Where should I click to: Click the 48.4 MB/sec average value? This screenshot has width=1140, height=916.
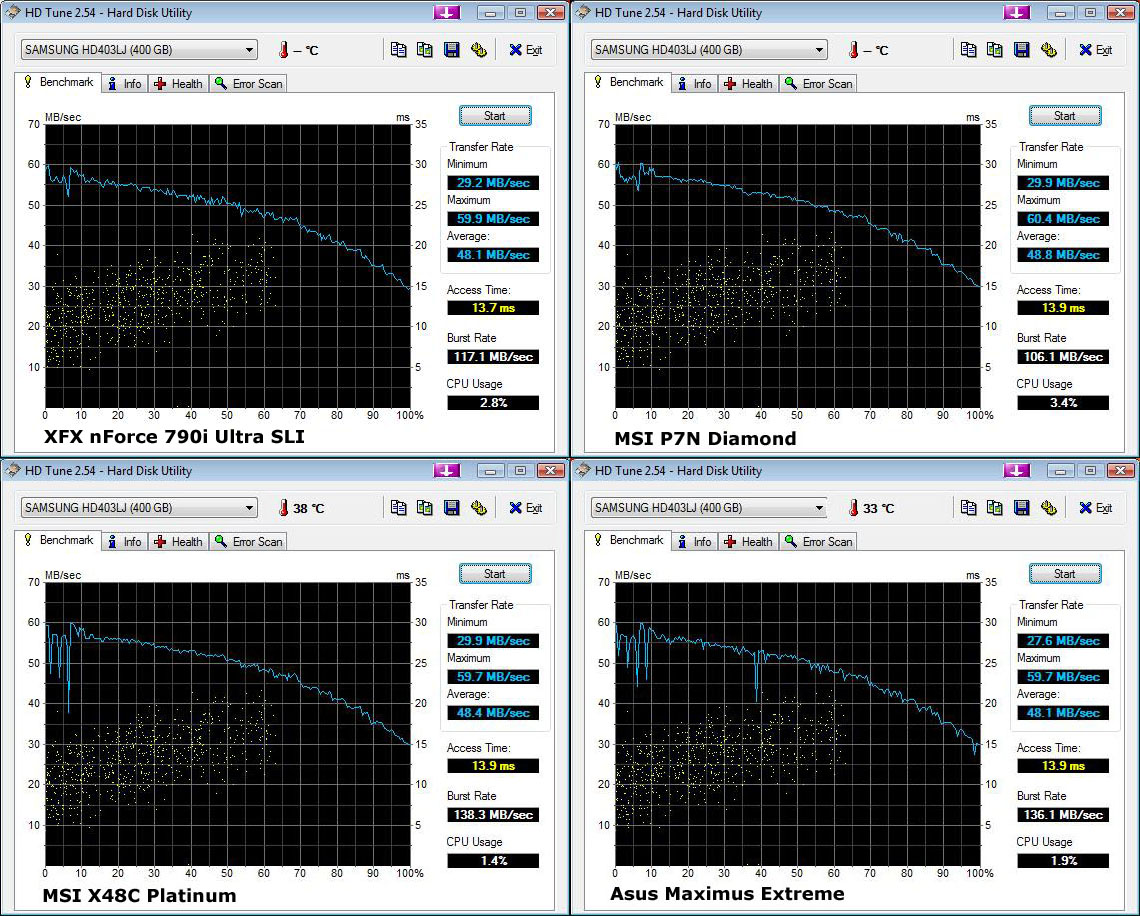point(493,713)
